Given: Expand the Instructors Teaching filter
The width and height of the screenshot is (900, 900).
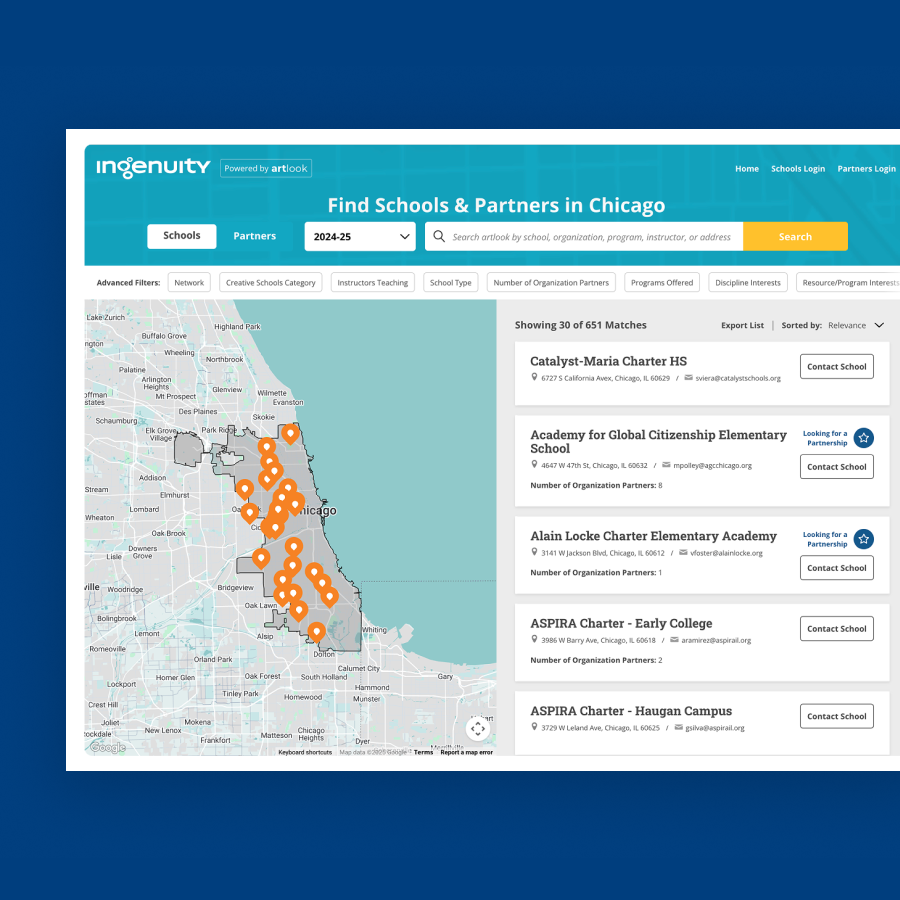Looking at the screenshot, I should 373,282.
